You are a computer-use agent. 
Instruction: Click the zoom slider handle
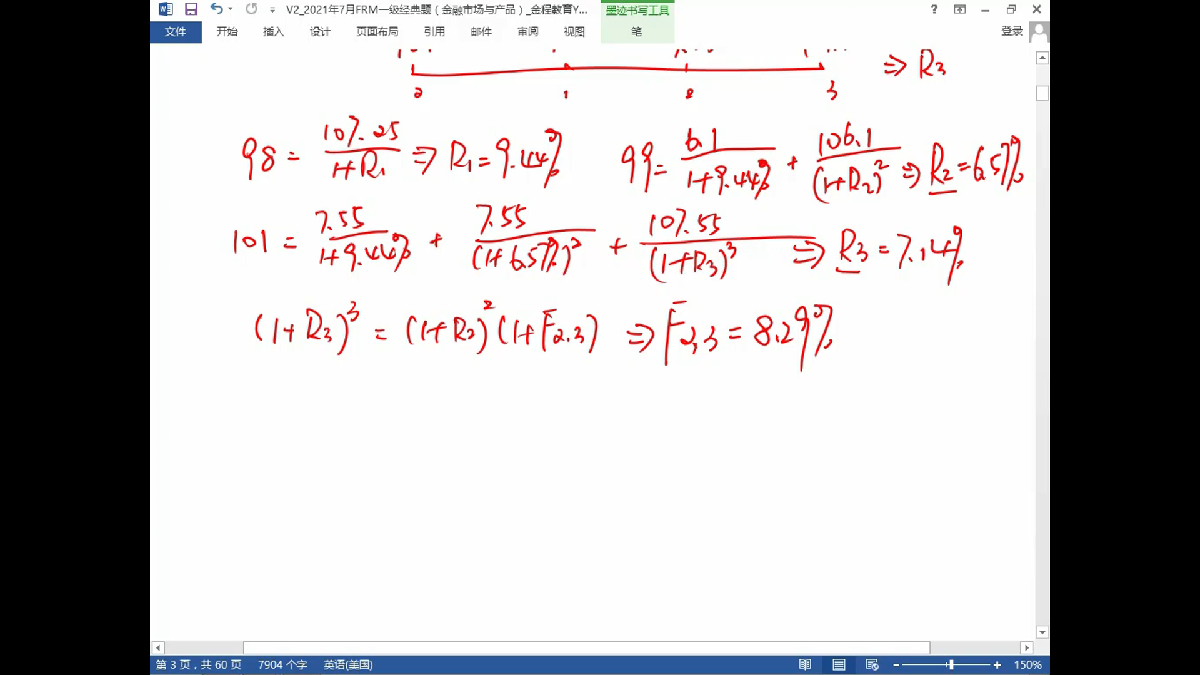click(x=951, y=665)
